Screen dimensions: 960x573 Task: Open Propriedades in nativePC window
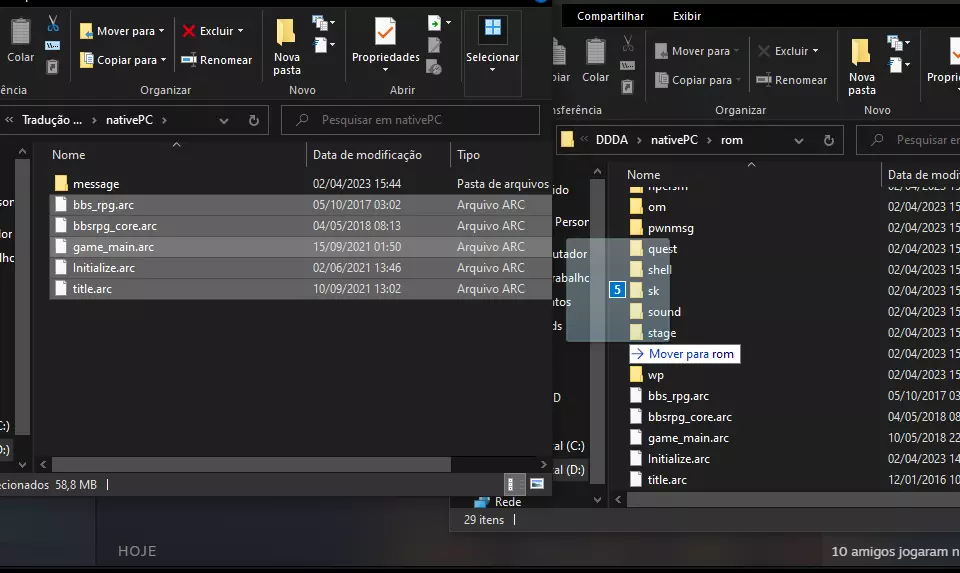tap(386, 45)
